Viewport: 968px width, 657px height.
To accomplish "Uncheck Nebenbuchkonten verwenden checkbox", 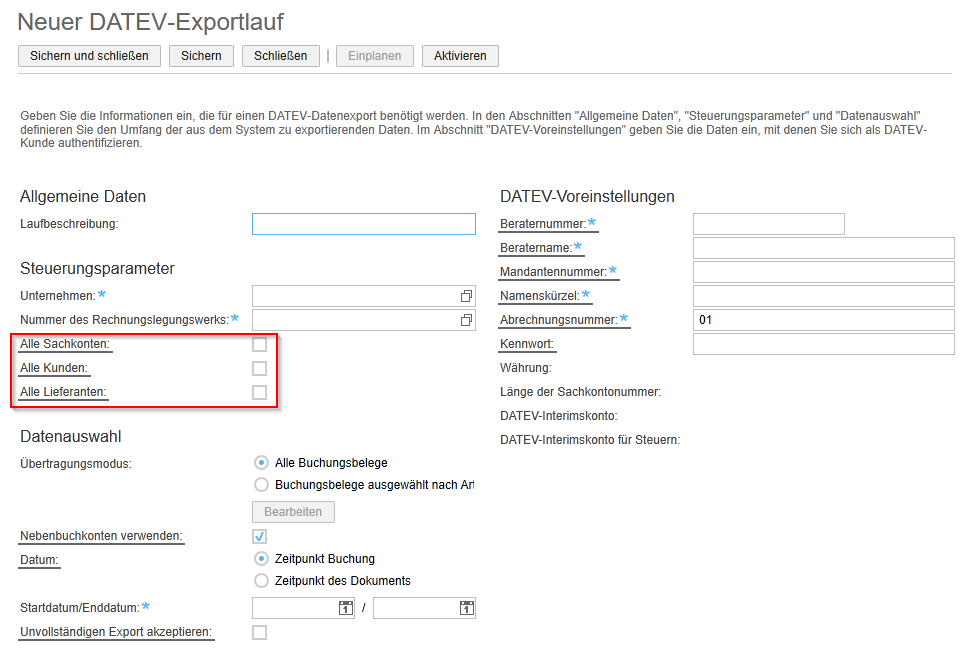I will click(259, 537).
